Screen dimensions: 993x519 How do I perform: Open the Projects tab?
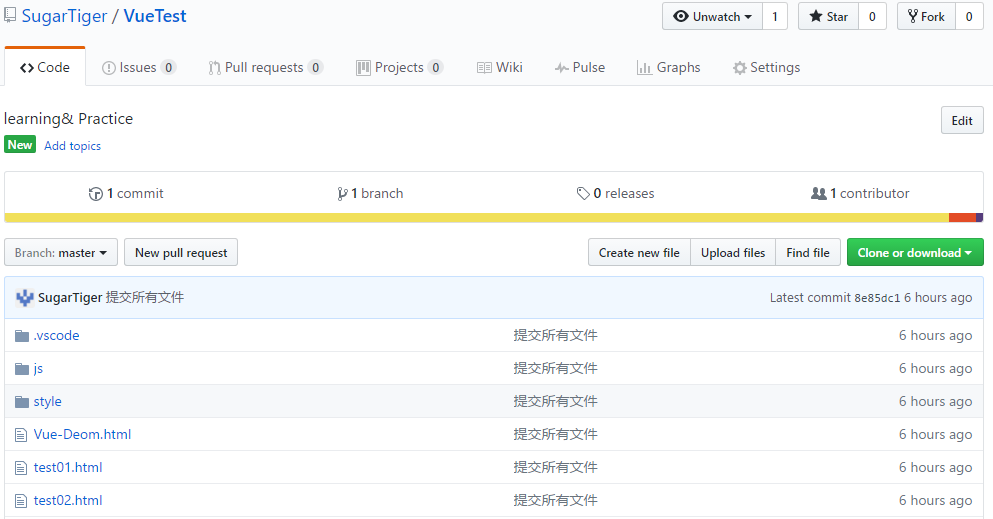pyautogui.click(x=399, y=67)
